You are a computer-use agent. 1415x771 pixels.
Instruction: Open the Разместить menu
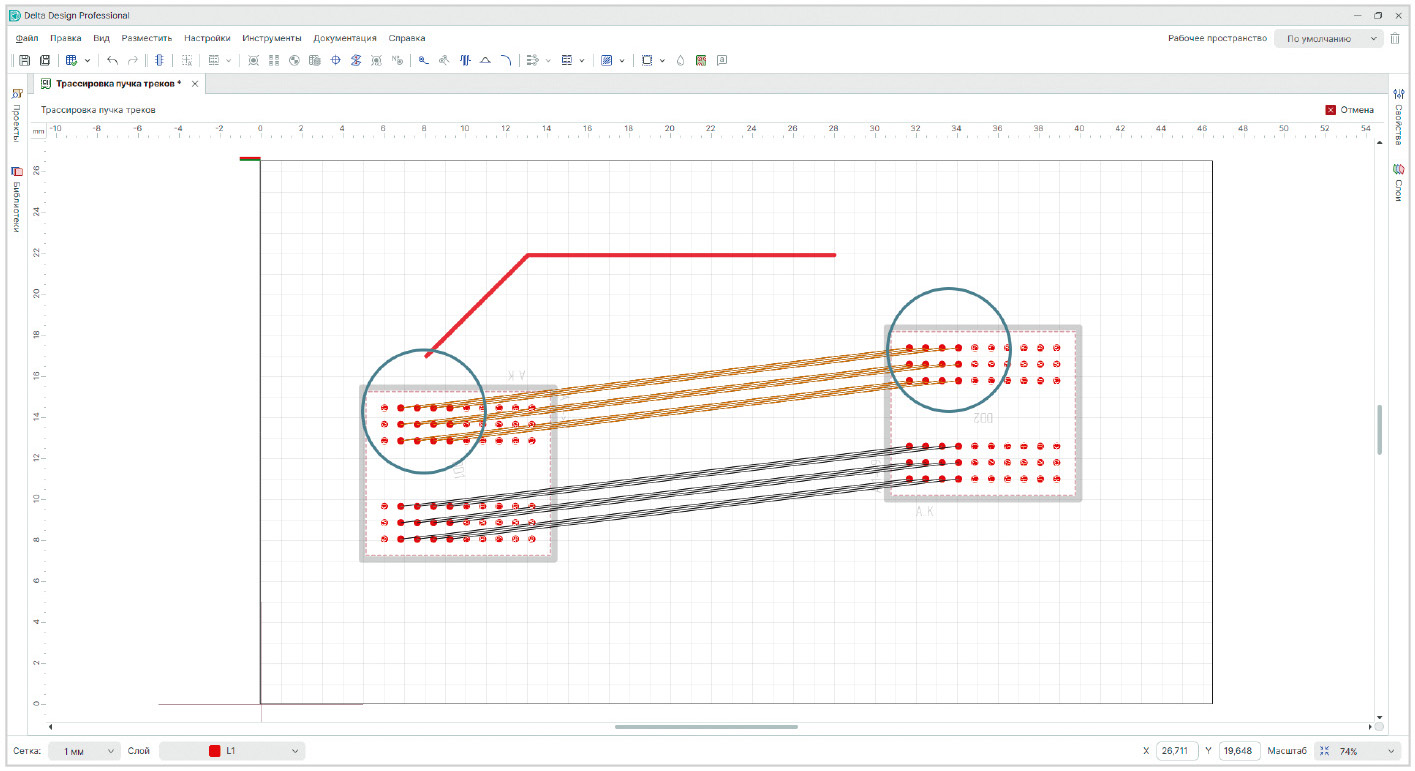(147, 38)
